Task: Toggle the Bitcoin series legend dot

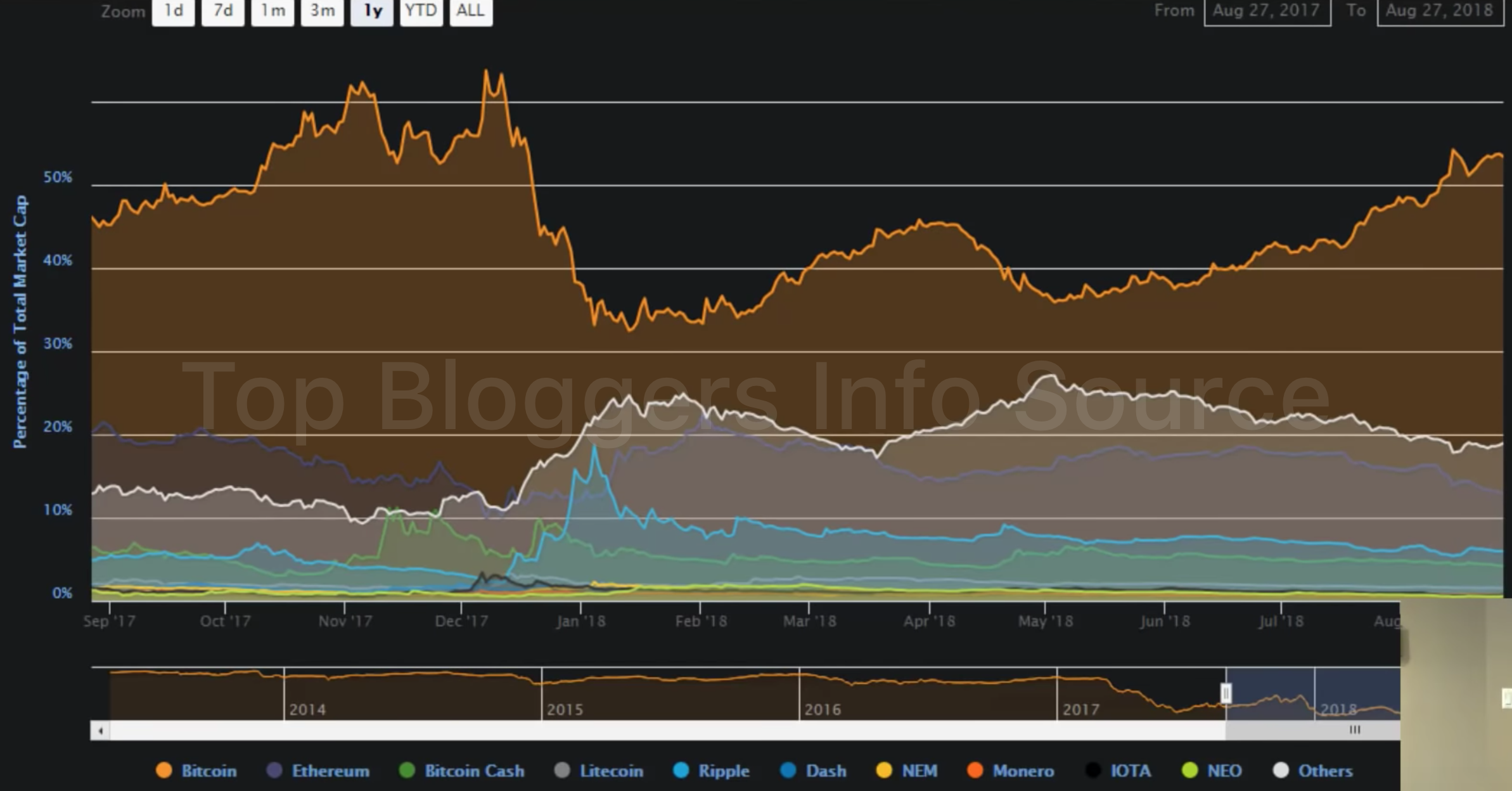Action: pyautogui.click(x=164, y=771)
